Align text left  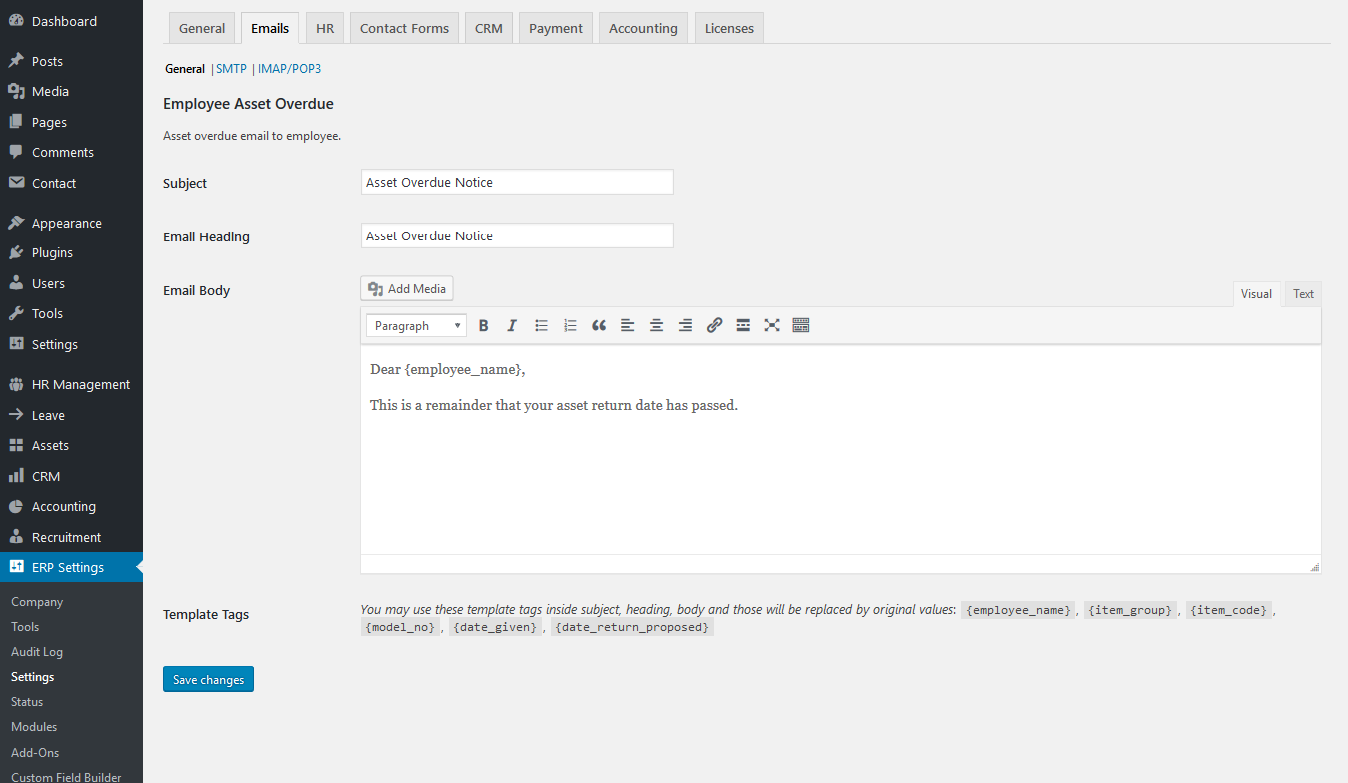(x=627, y=325)
